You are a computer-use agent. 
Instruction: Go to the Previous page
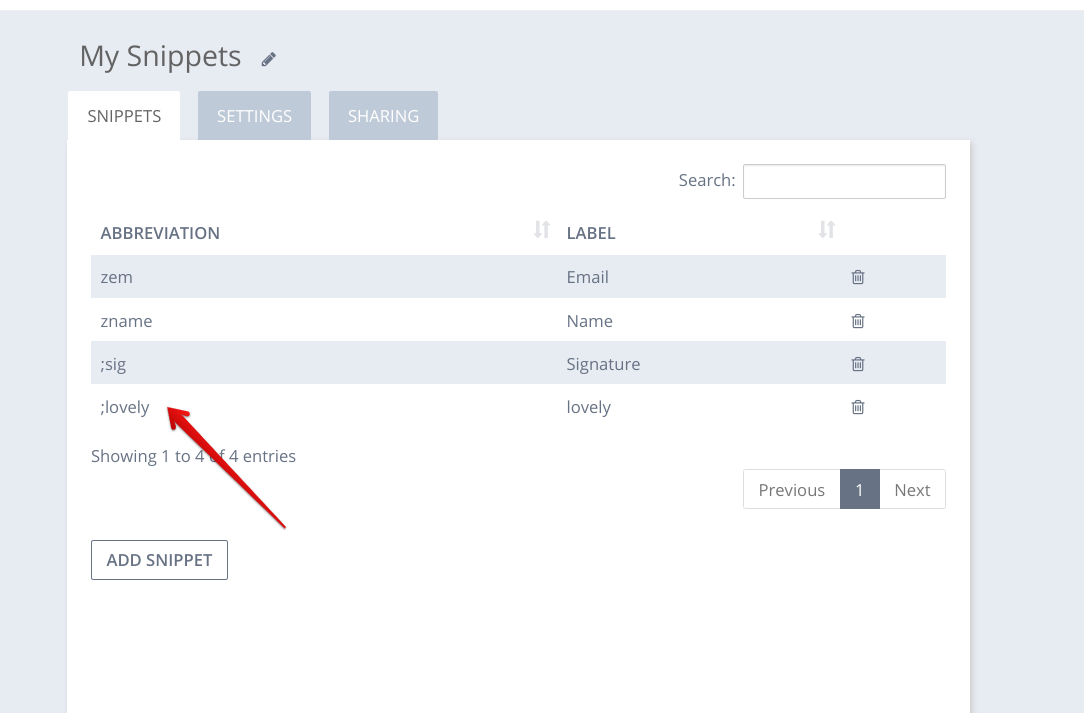[791, 490]
